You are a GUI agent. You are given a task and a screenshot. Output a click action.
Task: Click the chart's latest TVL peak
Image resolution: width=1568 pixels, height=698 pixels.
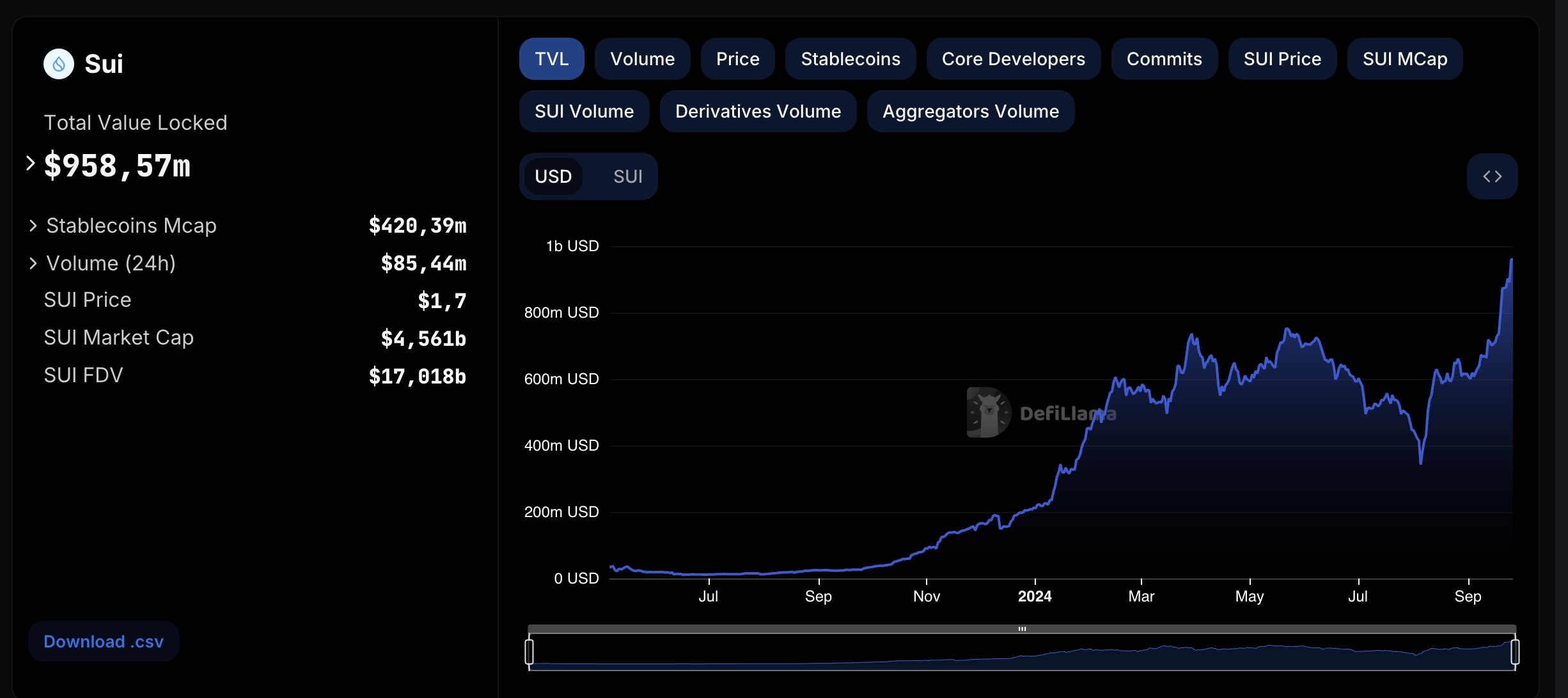tap(1511, 260)
